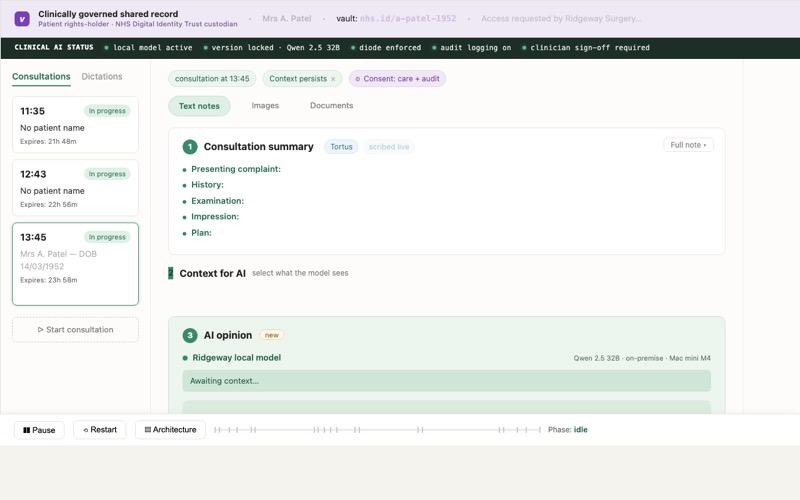Click the numbered circle beside Consultation summary
Viewport: 800px width, 500px height.
pyautogui.click(x=190, y=147)
